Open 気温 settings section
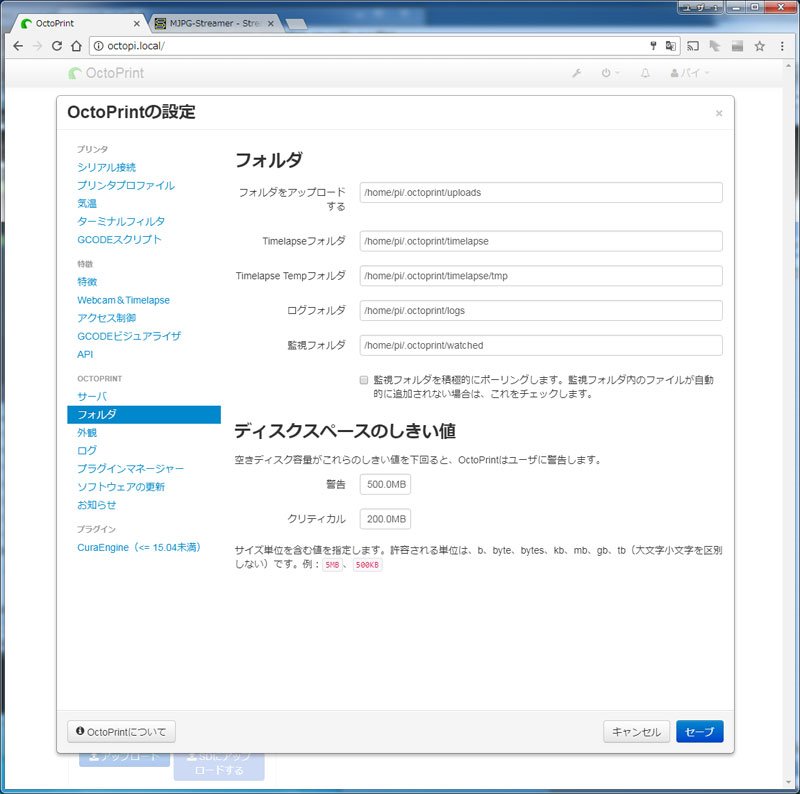The image size is (800, 794). pyautogui.click(x=87, y=203)
